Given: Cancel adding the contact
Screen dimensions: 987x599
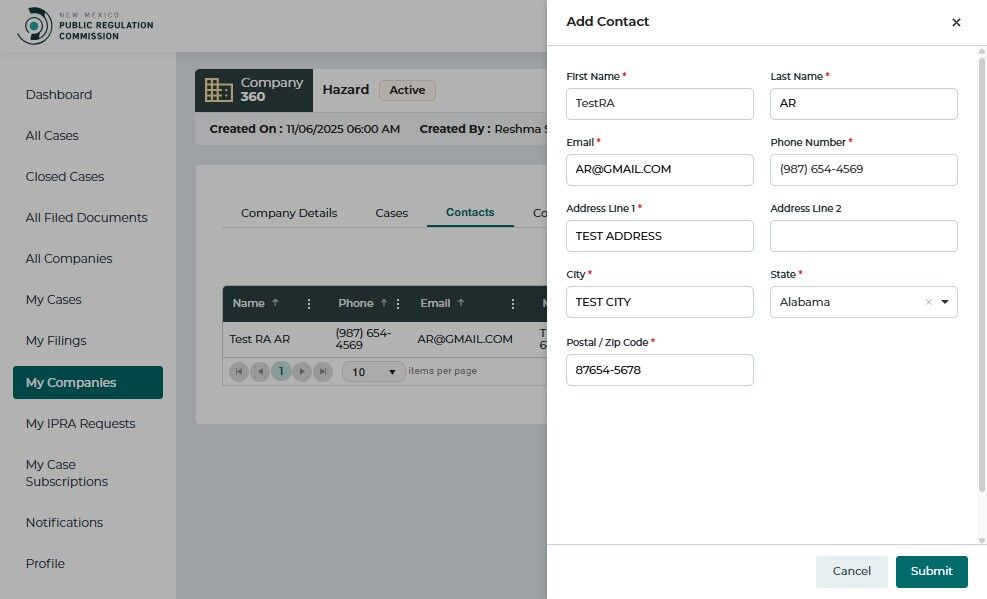Looking at the screenshot, I should tap(852, 571).
